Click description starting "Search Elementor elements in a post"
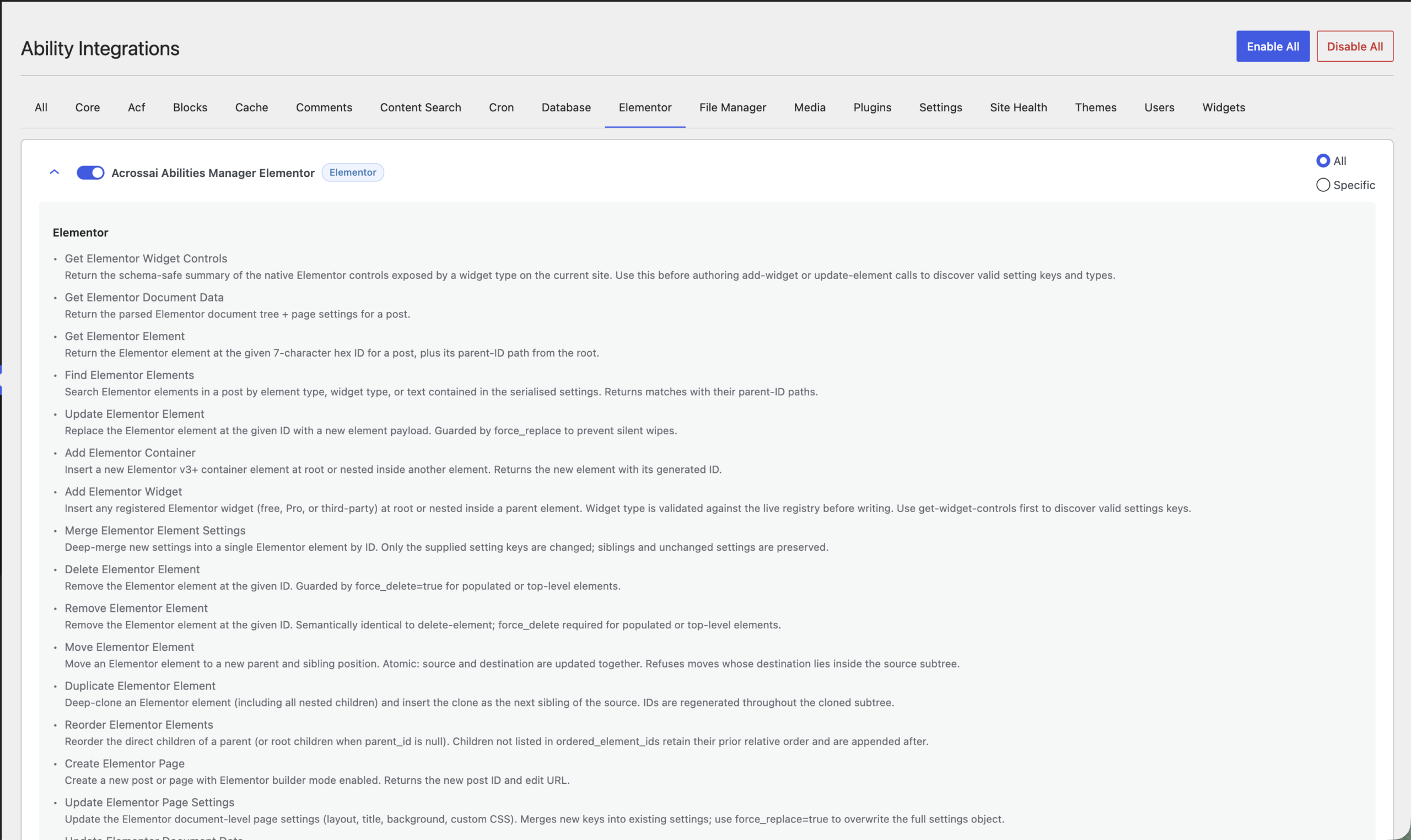 pos(441,392)
